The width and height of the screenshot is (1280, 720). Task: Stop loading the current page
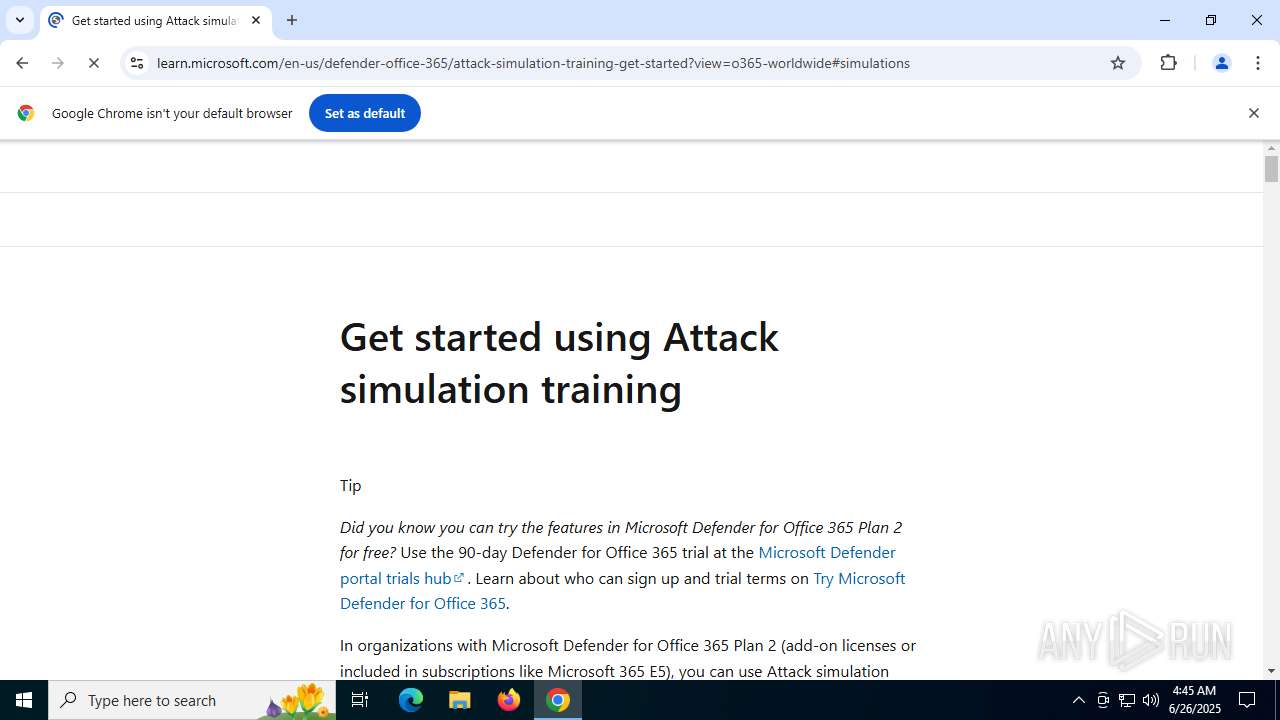click(94, 63)
